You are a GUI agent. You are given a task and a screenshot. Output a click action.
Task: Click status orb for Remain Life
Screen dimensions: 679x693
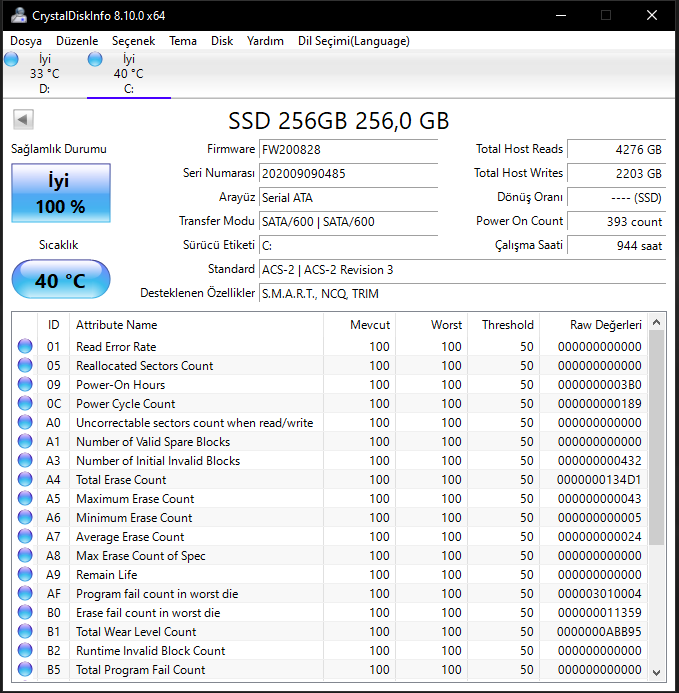[25, 574]
